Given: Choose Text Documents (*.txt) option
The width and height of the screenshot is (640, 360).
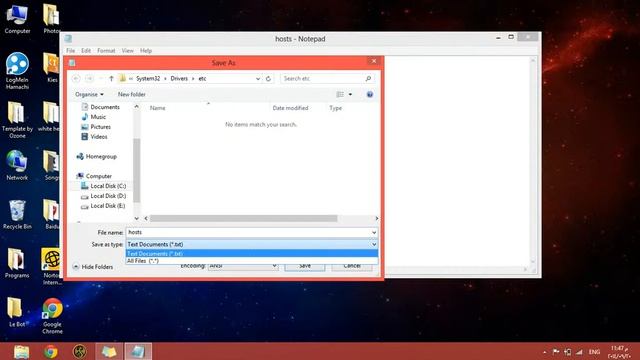Looking at the screenshot, I should tap(251, 253).
